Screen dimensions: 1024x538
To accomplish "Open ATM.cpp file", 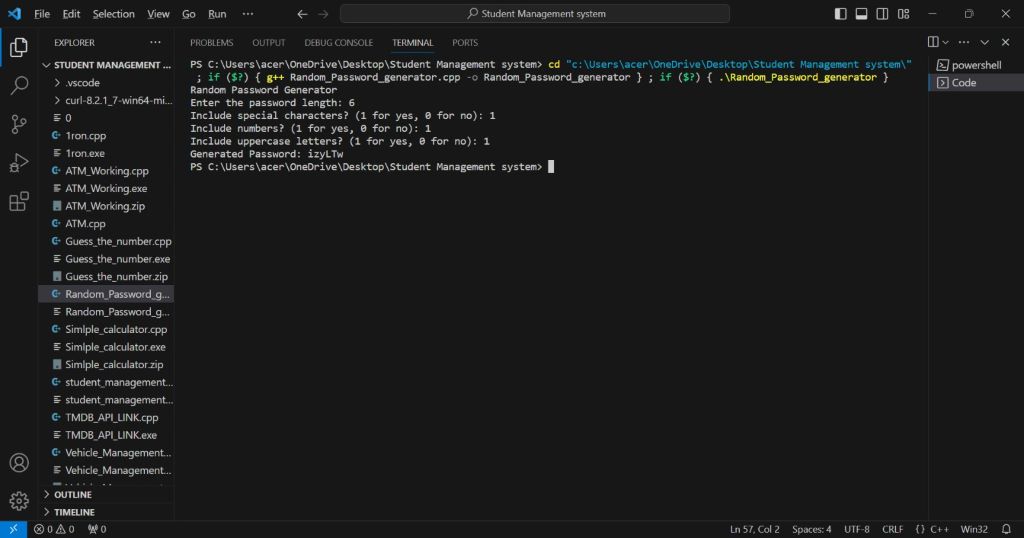I will (108, 224).
